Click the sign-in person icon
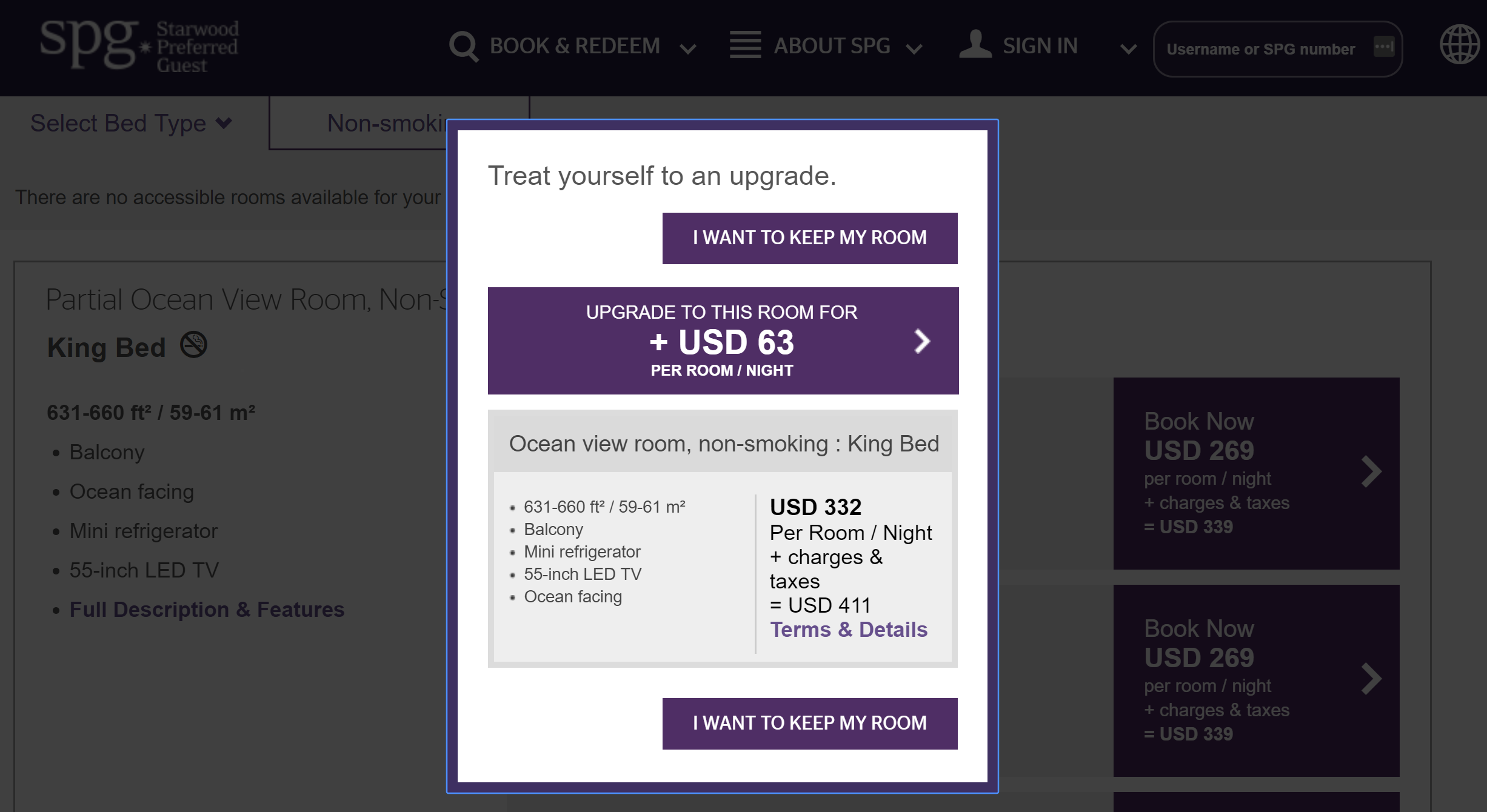The width and height of the screenshot is (1487, 812). click(975, 45)
